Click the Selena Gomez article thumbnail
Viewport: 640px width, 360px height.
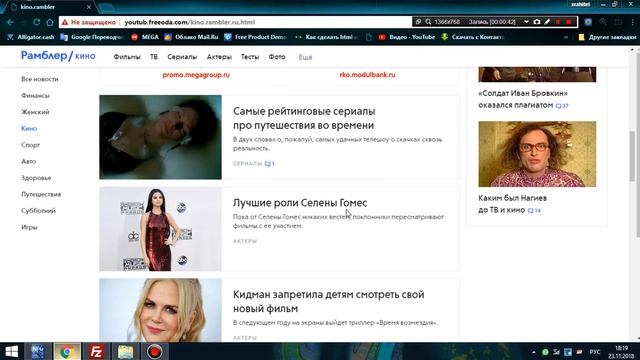point(160,229)
